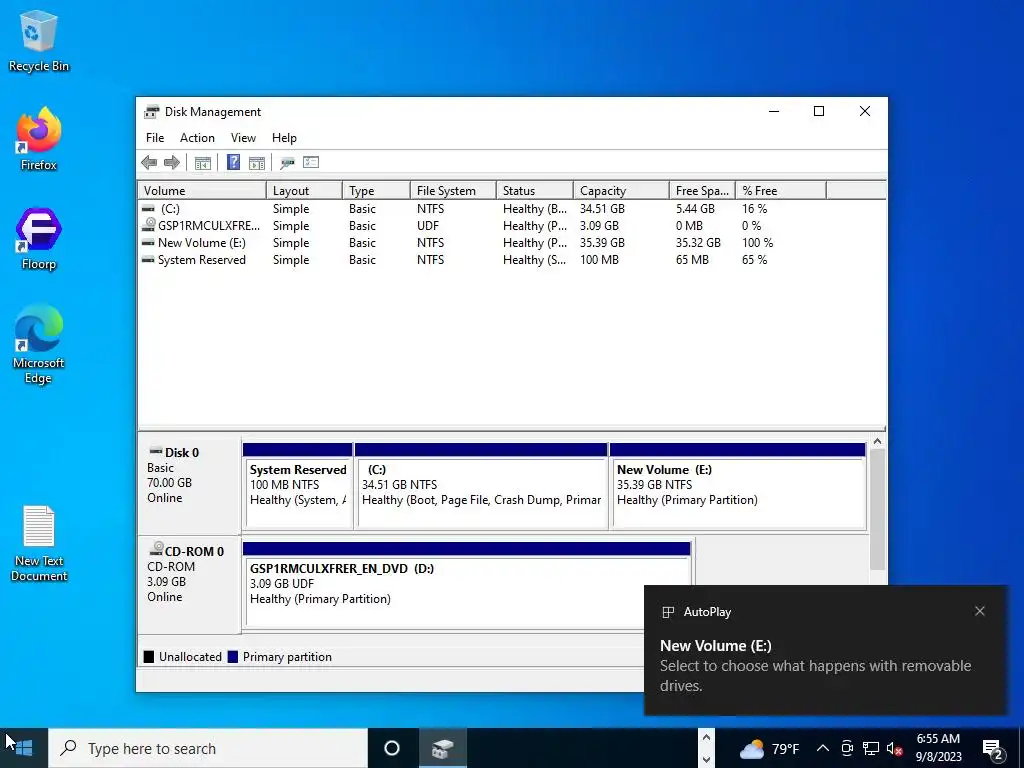The height and width of the screenshot is (768, 1024).
Task: Launch the Firefox desktop shortcut
Action: [x=39, y=139]
